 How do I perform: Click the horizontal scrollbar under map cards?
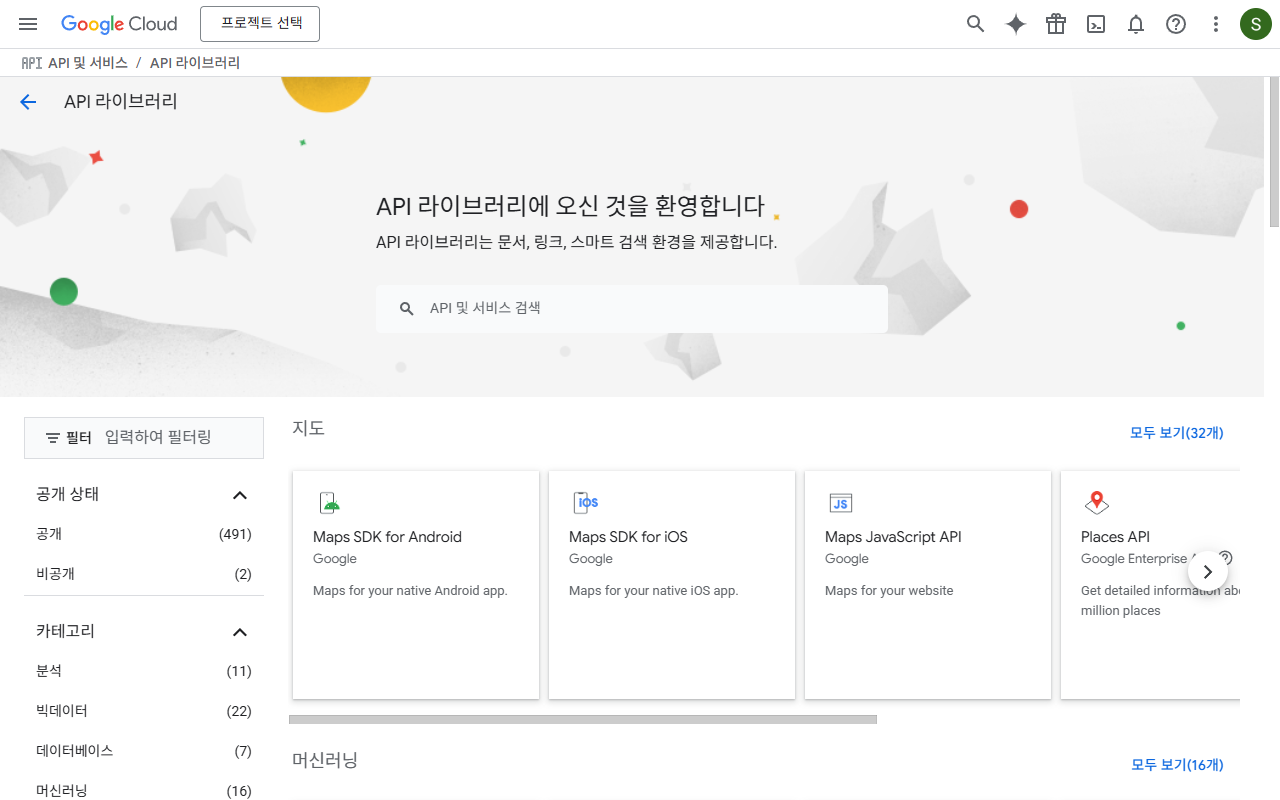[583, 719]
